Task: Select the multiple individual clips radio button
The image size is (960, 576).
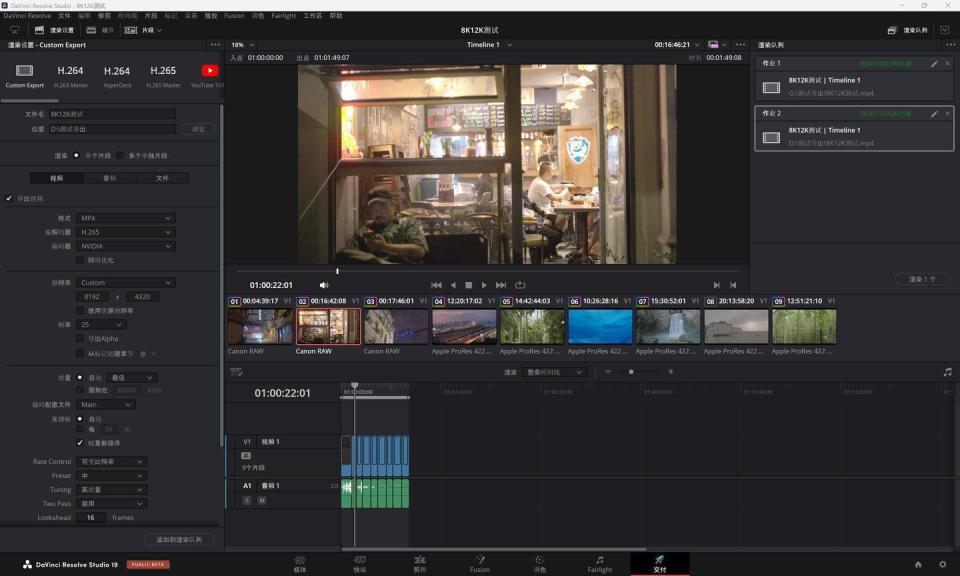Action: (121, 156)
